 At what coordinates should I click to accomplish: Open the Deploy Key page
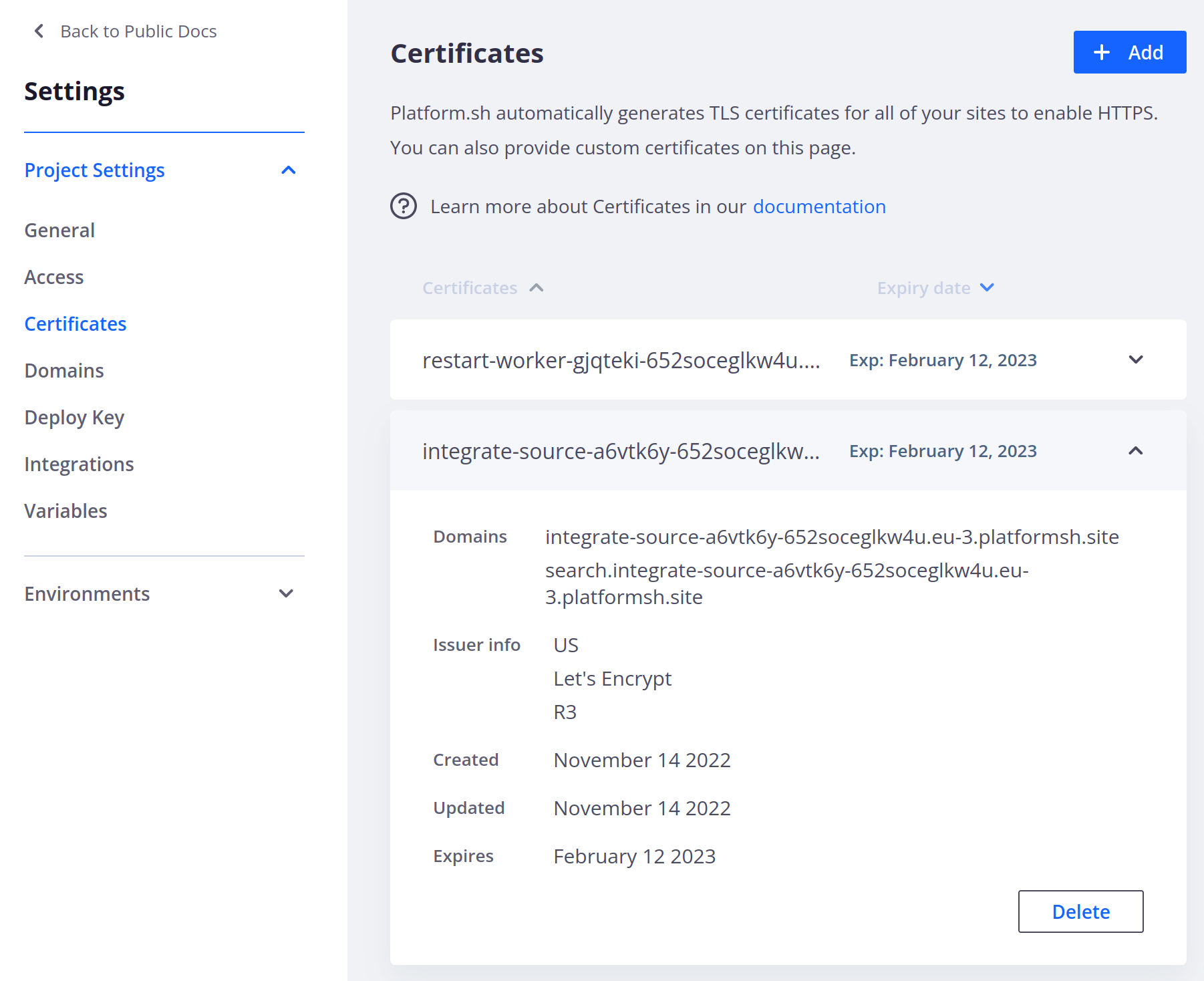(x=73, y=417)
